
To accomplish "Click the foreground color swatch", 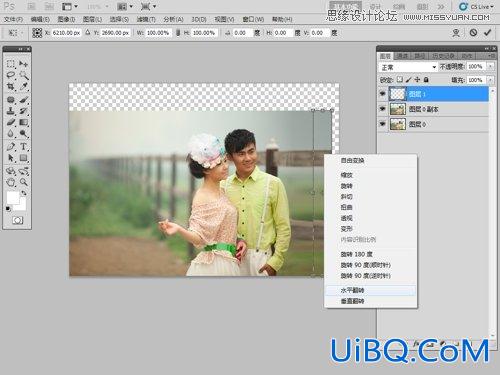I will 13,198.
